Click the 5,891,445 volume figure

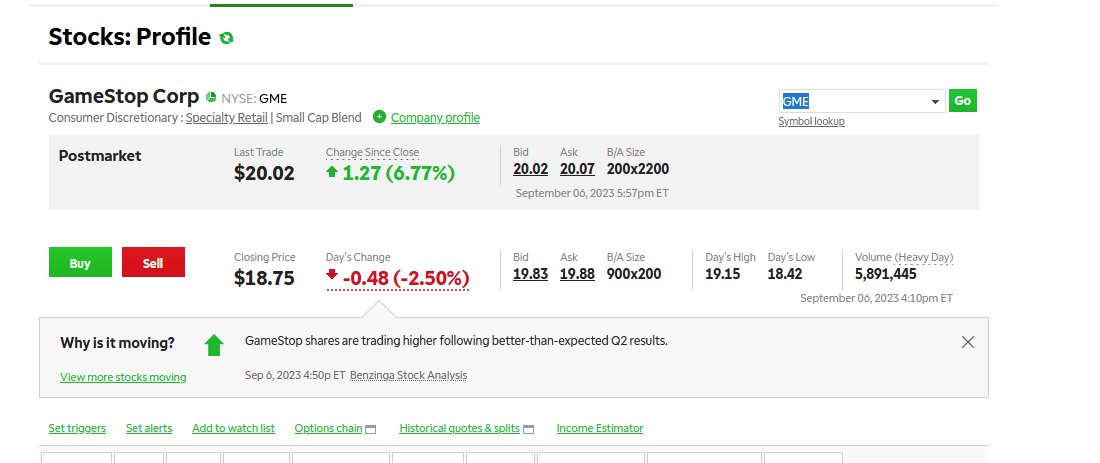886,274
